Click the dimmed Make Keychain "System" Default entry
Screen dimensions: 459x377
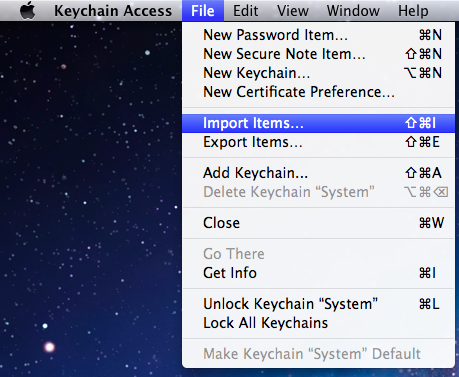(x=318, y=354)
